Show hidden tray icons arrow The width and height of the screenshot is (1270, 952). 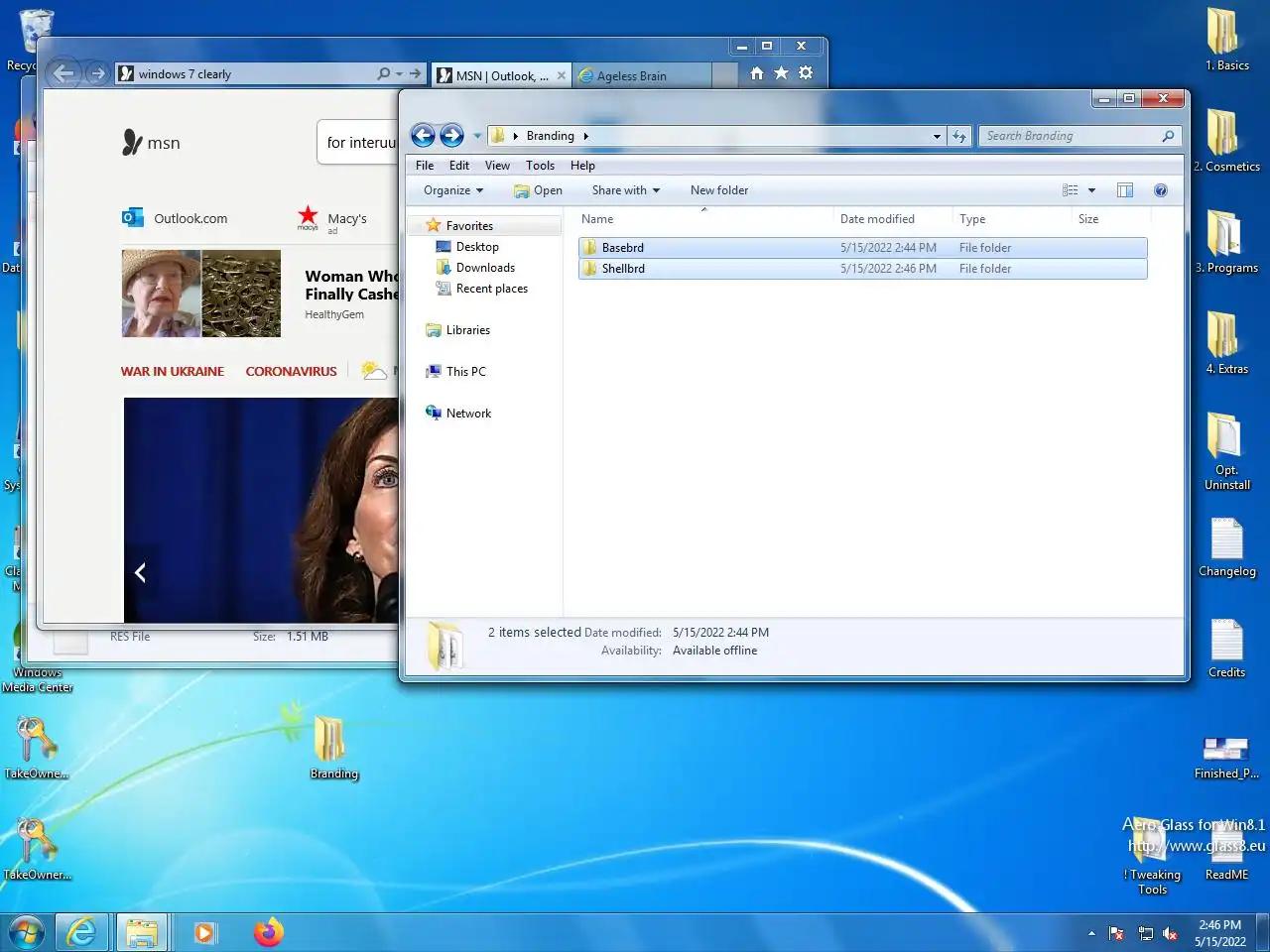coord(1091,933)
